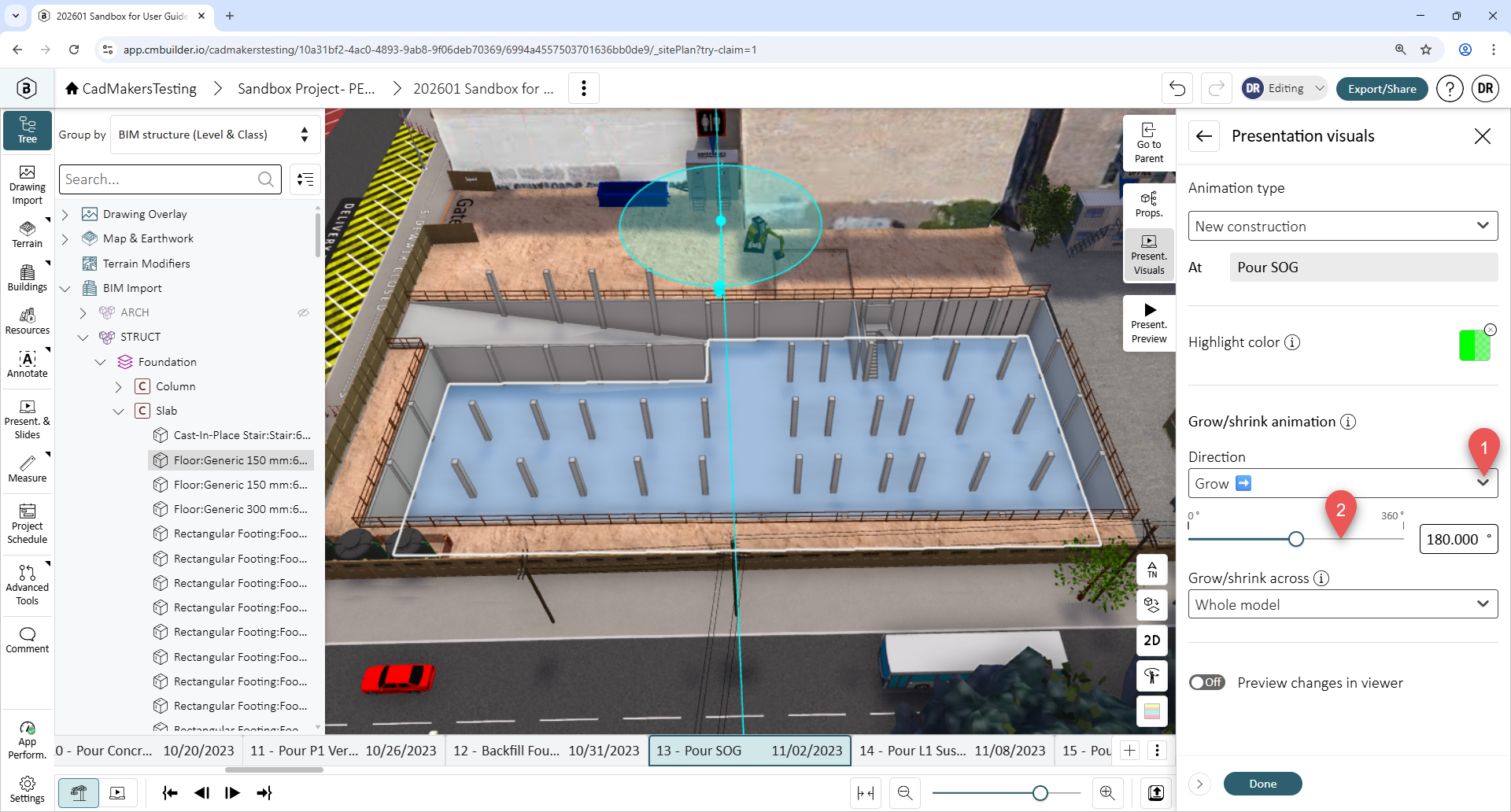Viewport: 1511px width, 812px height.
Task: Click the True North compass icon
Action: [1152, 570]
